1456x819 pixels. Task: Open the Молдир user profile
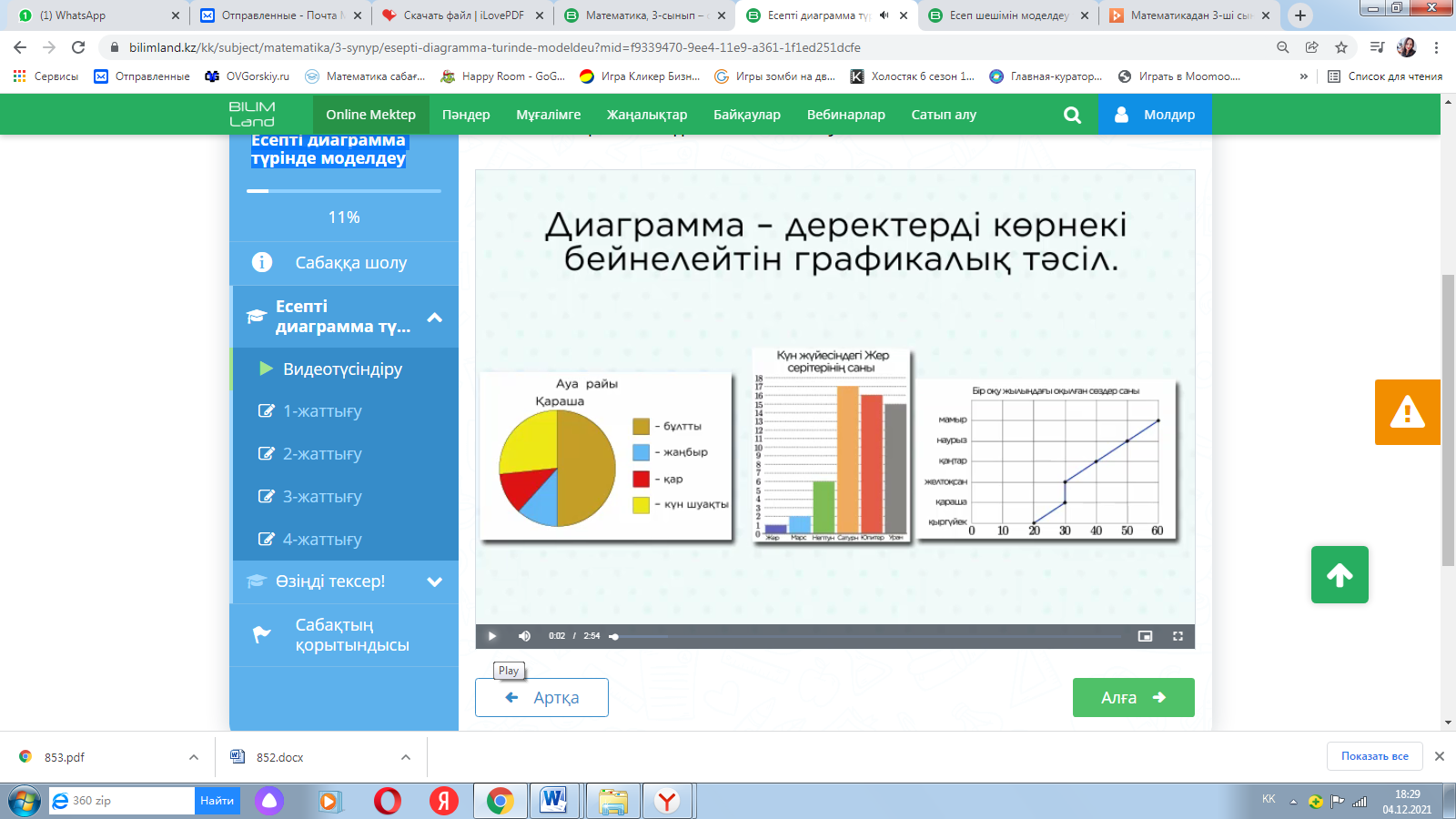point(1155,115)
